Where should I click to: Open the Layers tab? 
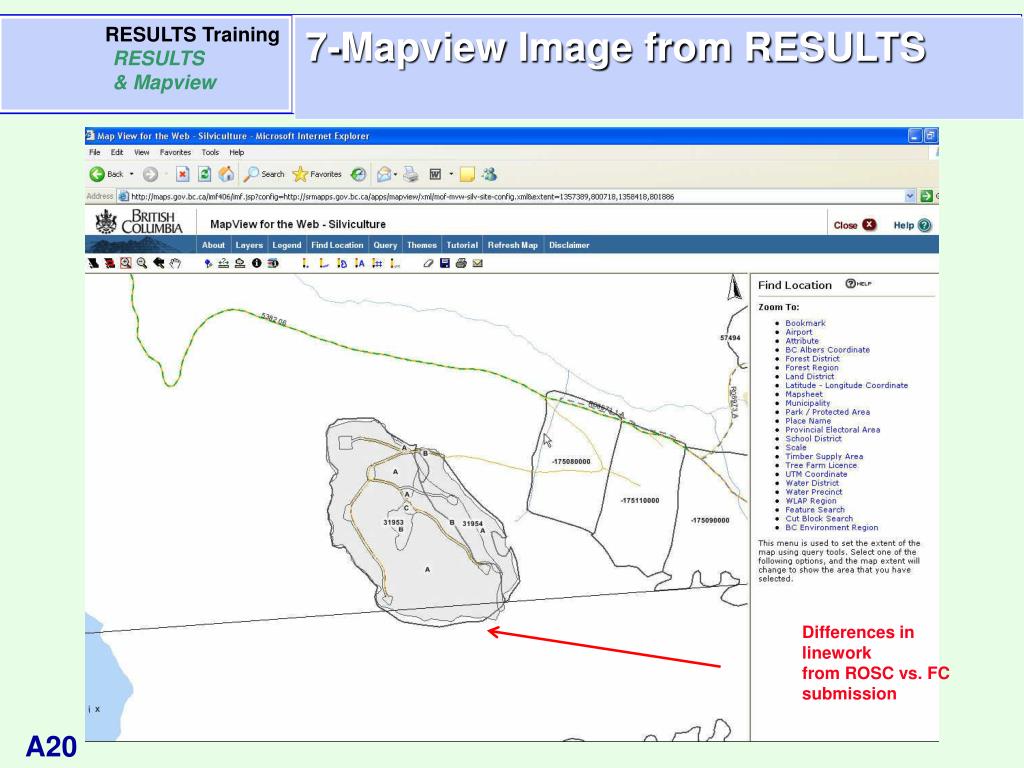(x=249, y=245)
